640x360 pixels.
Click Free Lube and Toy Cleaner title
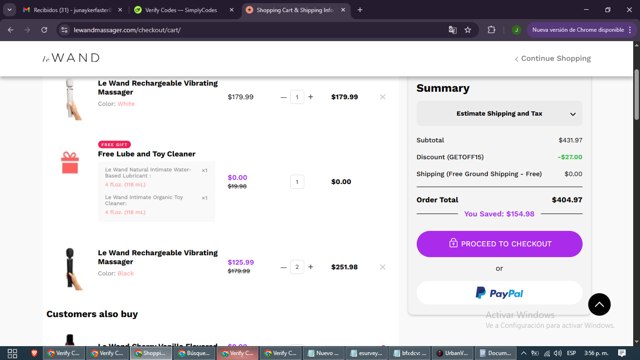click(147, 154)
